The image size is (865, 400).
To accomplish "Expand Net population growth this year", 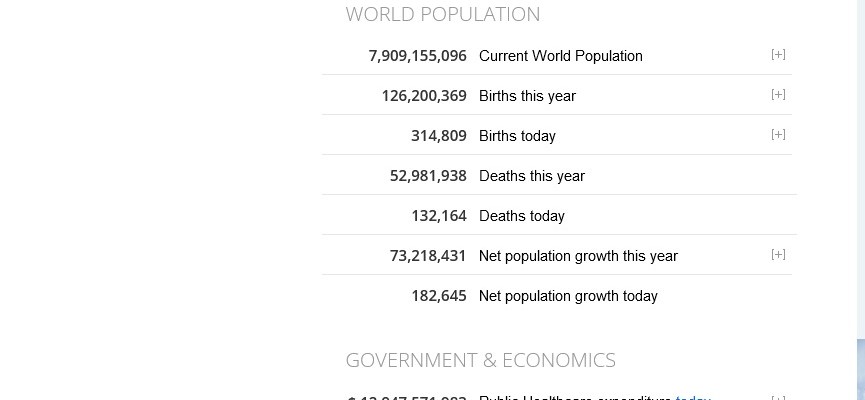I will [778, 255].
